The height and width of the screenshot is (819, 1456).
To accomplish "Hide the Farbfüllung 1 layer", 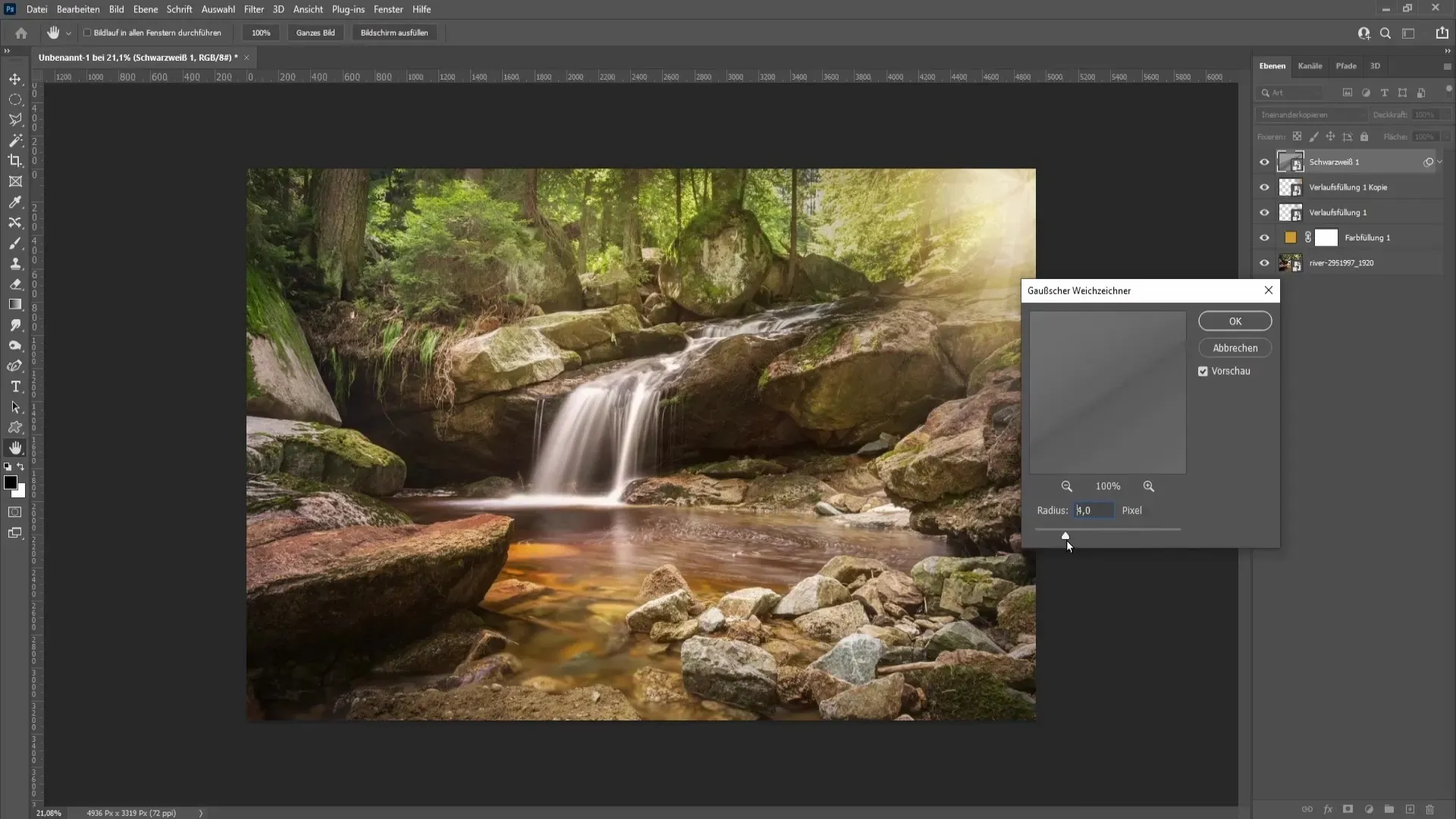I will coord(1264,238).
